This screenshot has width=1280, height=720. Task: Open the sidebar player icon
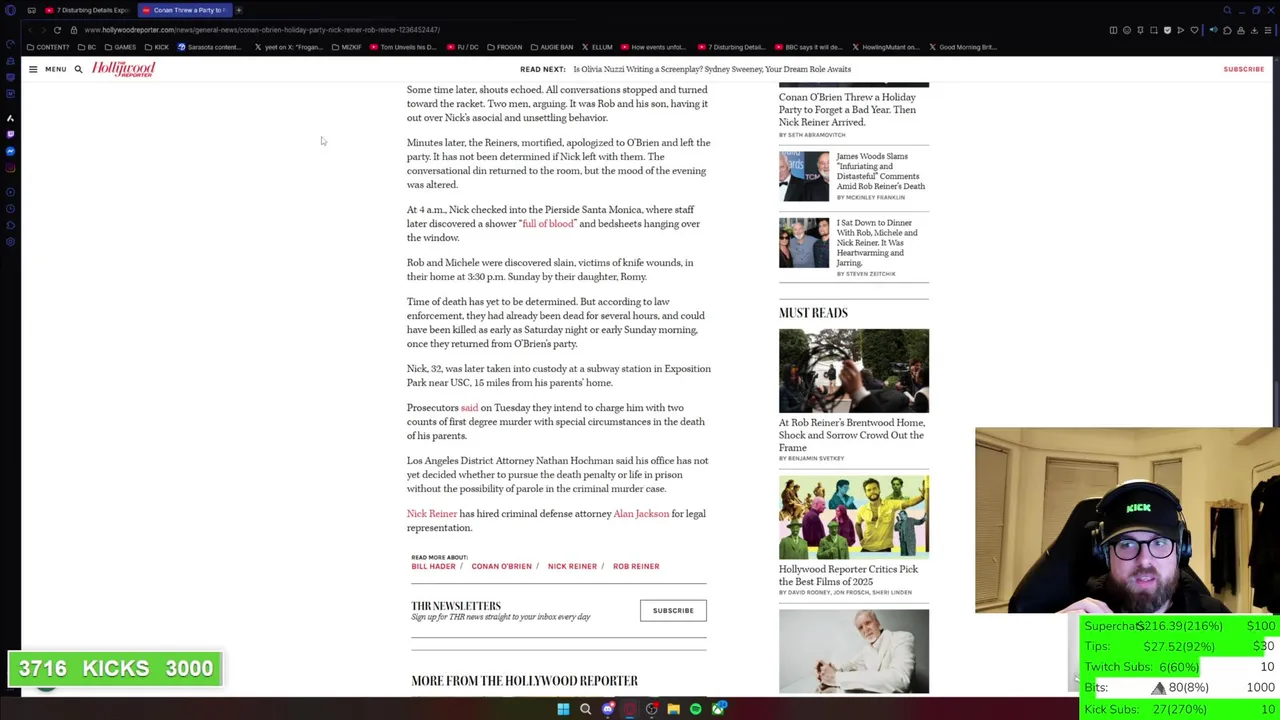(10, 192)
